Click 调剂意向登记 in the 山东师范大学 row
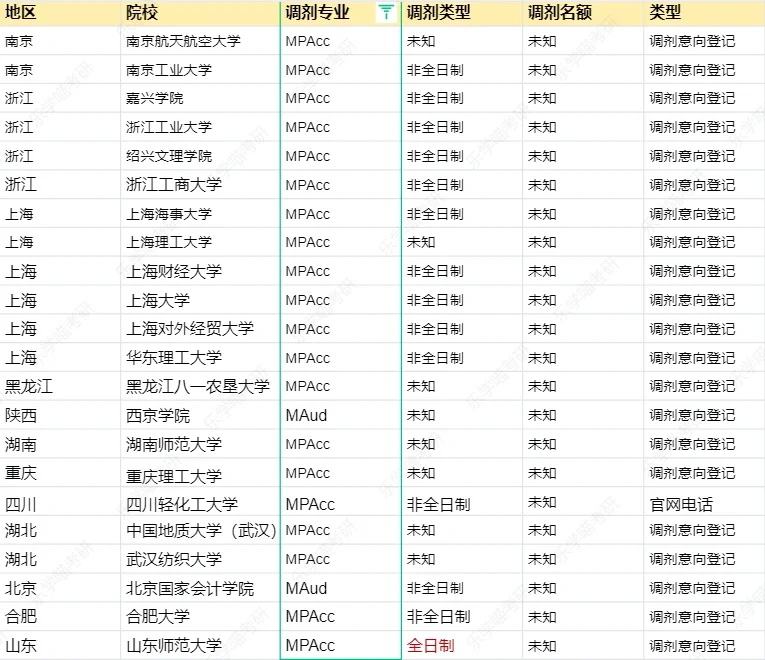Viewport: 765px width, 660px height. coord(692,646)
